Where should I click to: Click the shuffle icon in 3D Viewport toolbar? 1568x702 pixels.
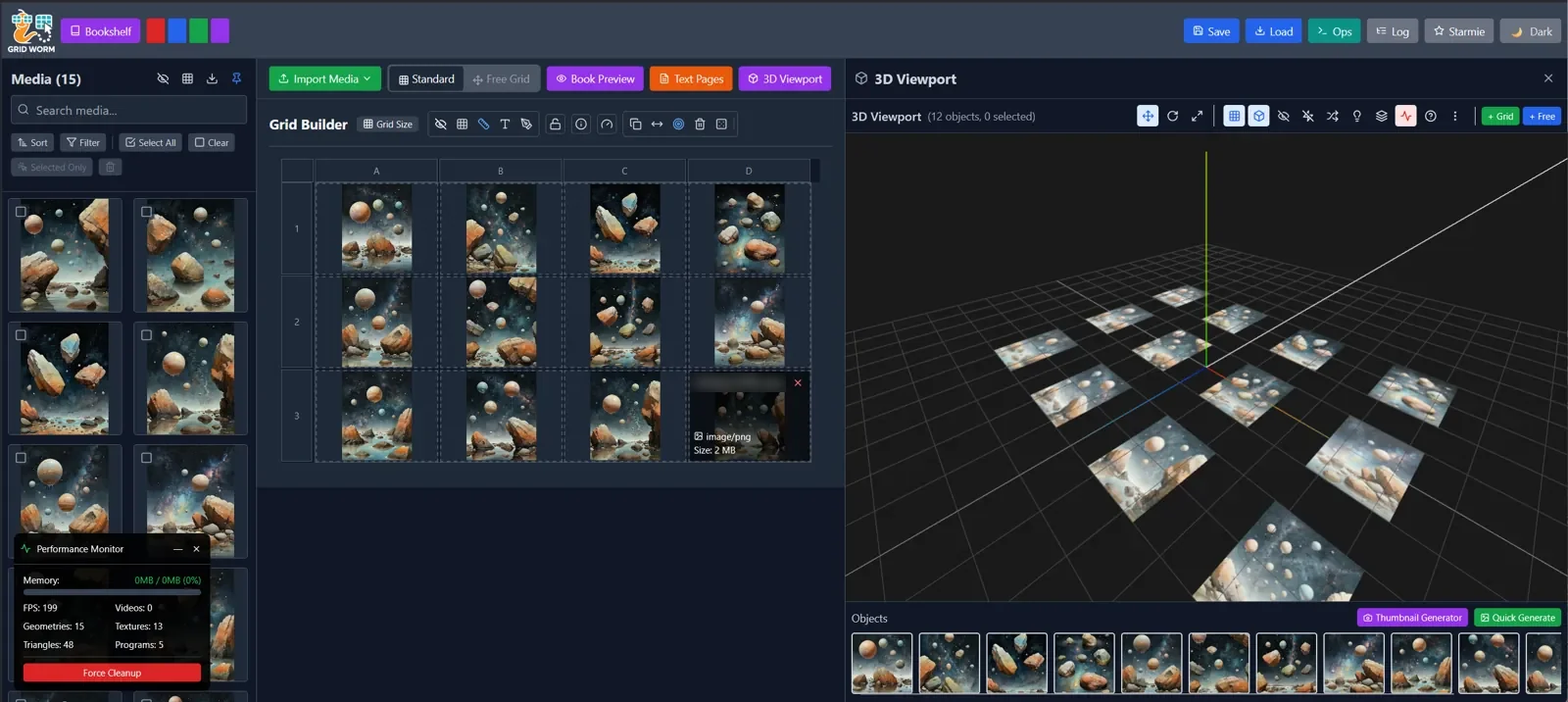pos(1332,116)
